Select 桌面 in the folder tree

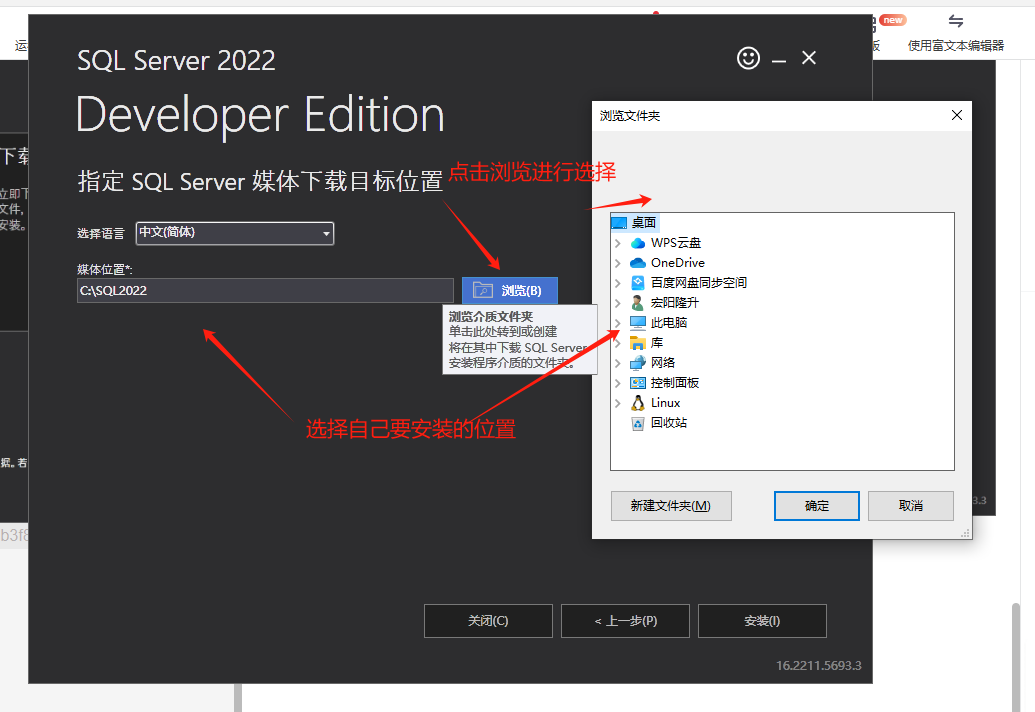click(644, 222)
